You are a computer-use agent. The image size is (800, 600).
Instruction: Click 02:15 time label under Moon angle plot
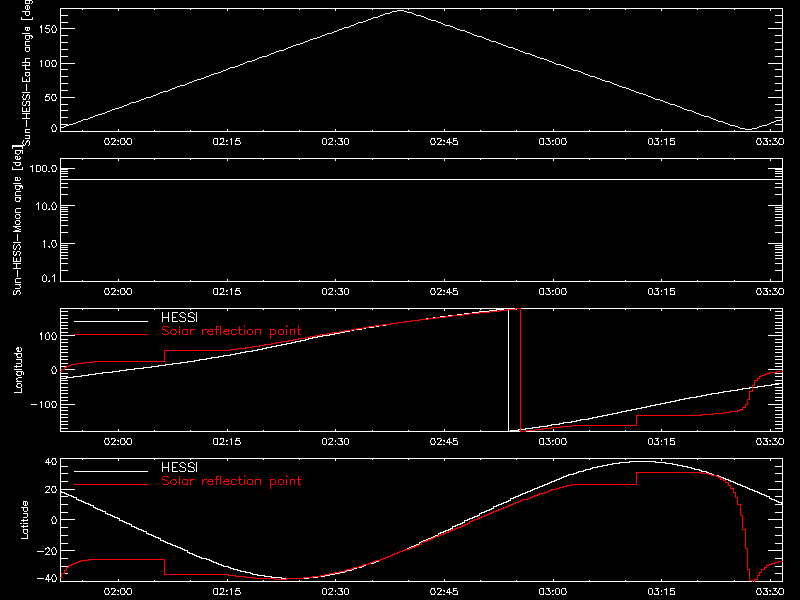point(227,292)
